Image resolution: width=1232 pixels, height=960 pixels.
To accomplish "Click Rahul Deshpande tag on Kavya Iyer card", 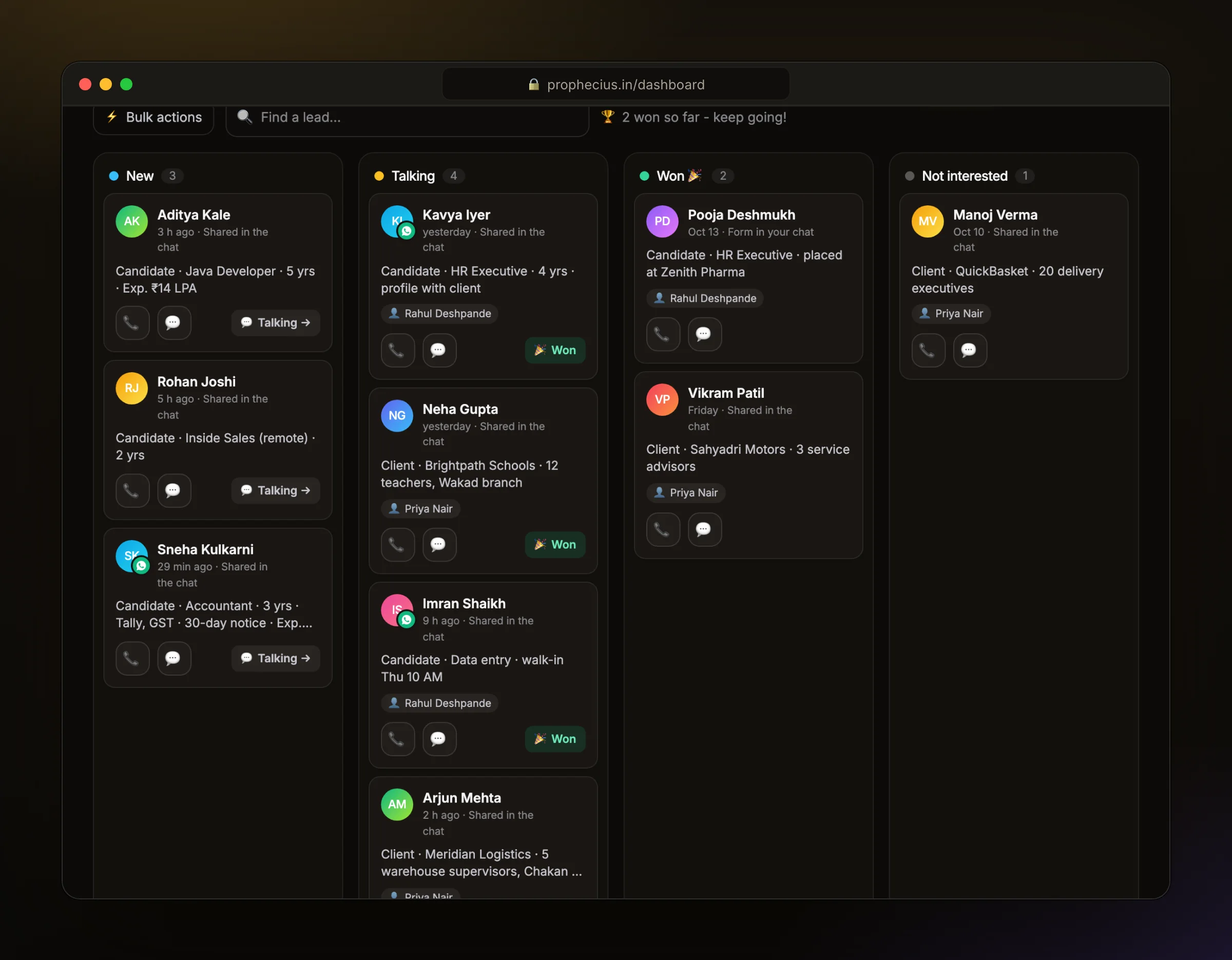I will 439,314.
